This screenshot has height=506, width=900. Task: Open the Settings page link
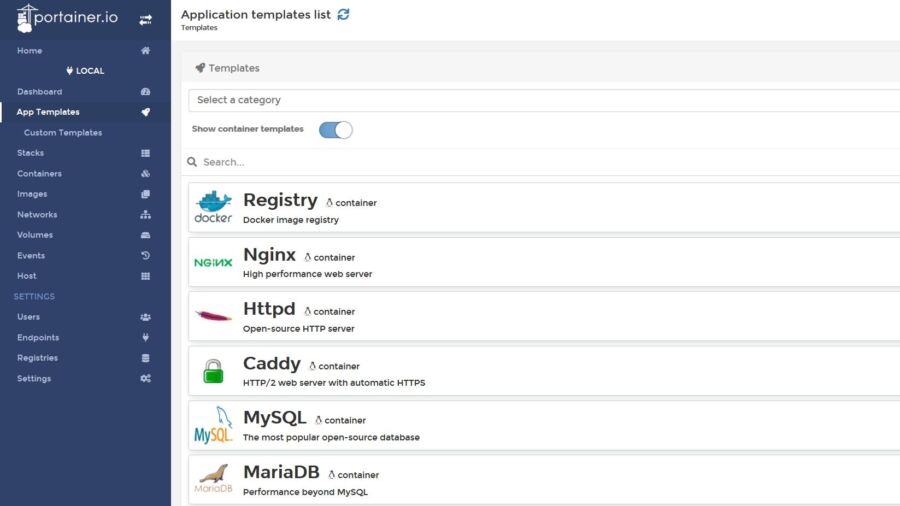tap(34, 379)
